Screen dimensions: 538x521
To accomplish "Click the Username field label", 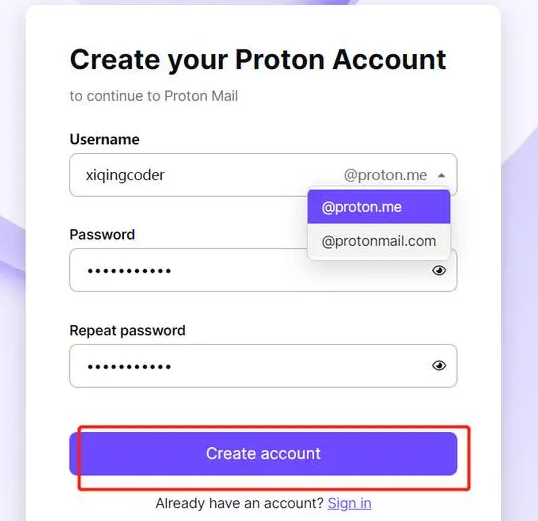I will (104, 139).
